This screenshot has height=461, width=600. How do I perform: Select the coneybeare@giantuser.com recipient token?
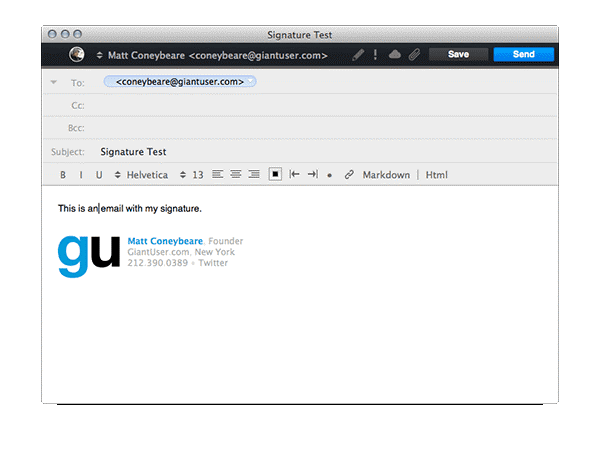[x=179, y=81]
